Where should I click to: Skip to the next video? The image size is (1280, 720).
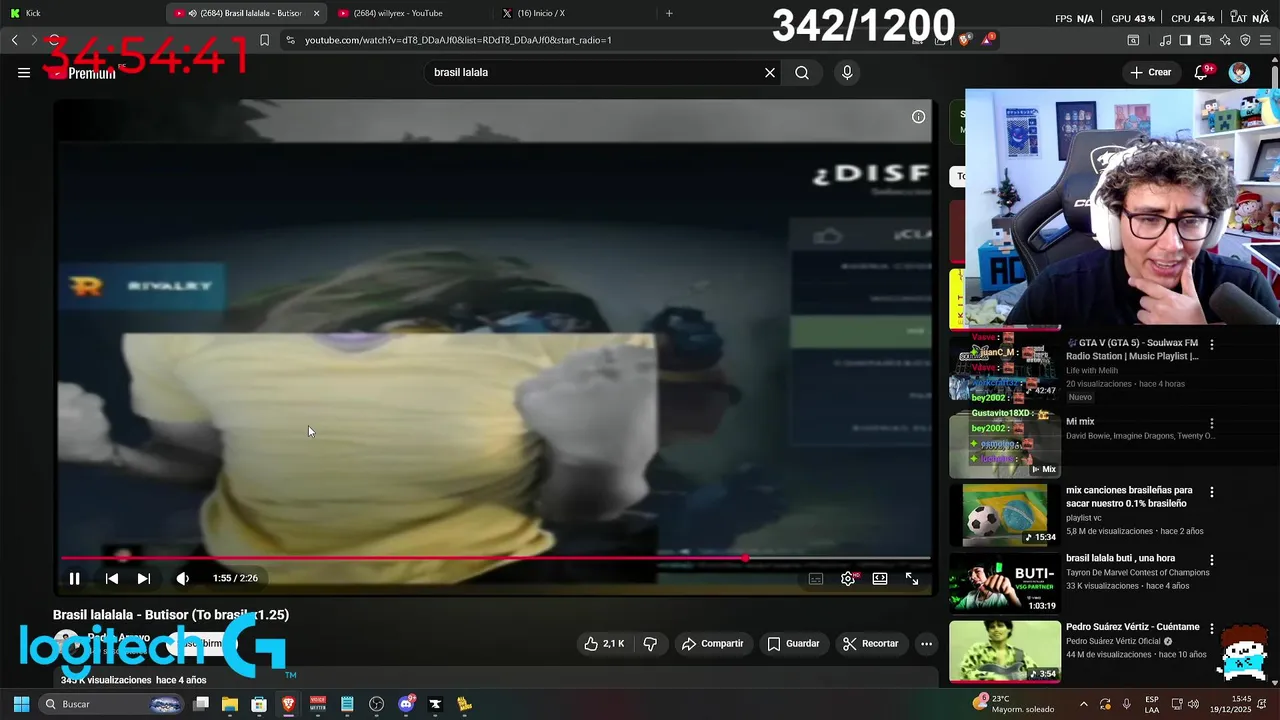pyautogui.click(x=144, y=578)
